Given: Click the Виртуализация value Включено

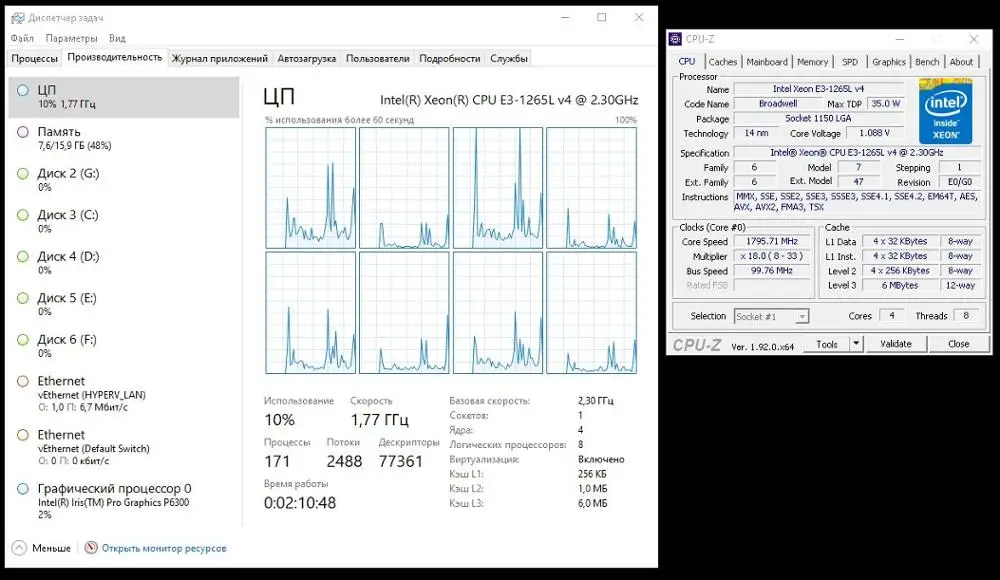Looking at the screenshot, I should [x=601, y=459].
